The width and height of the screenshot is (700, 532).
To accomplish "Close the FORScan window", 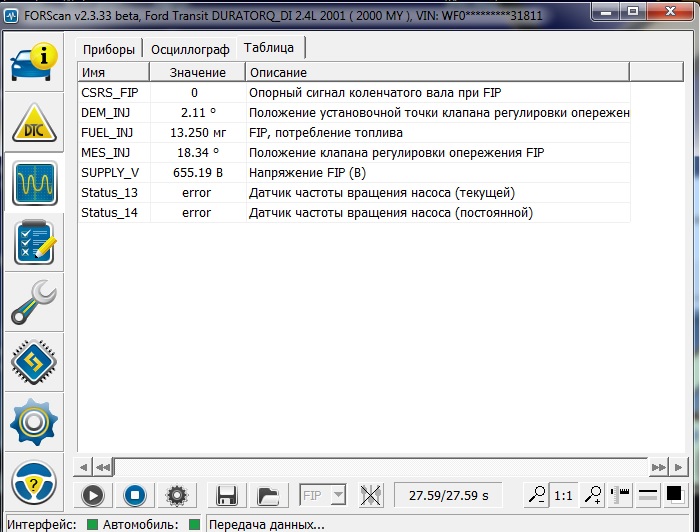I will (670, 12).
